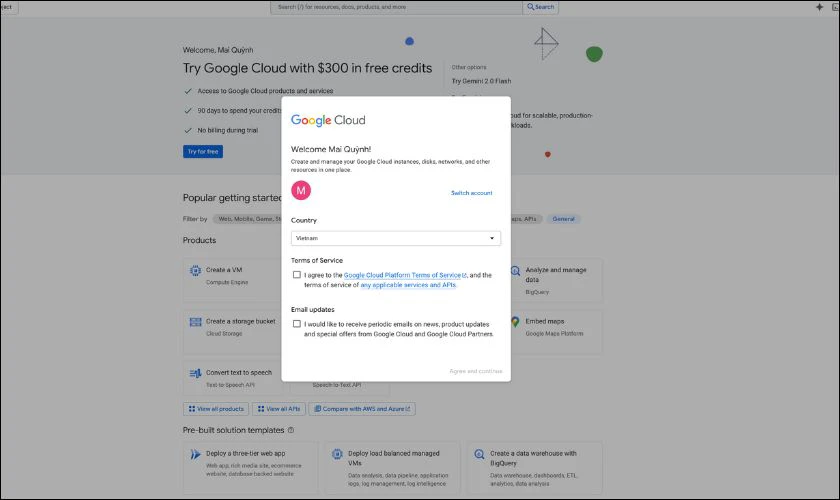Click the BigQuery Analyze and manage data icon
840x500 pixels.
tap(515, 271)
